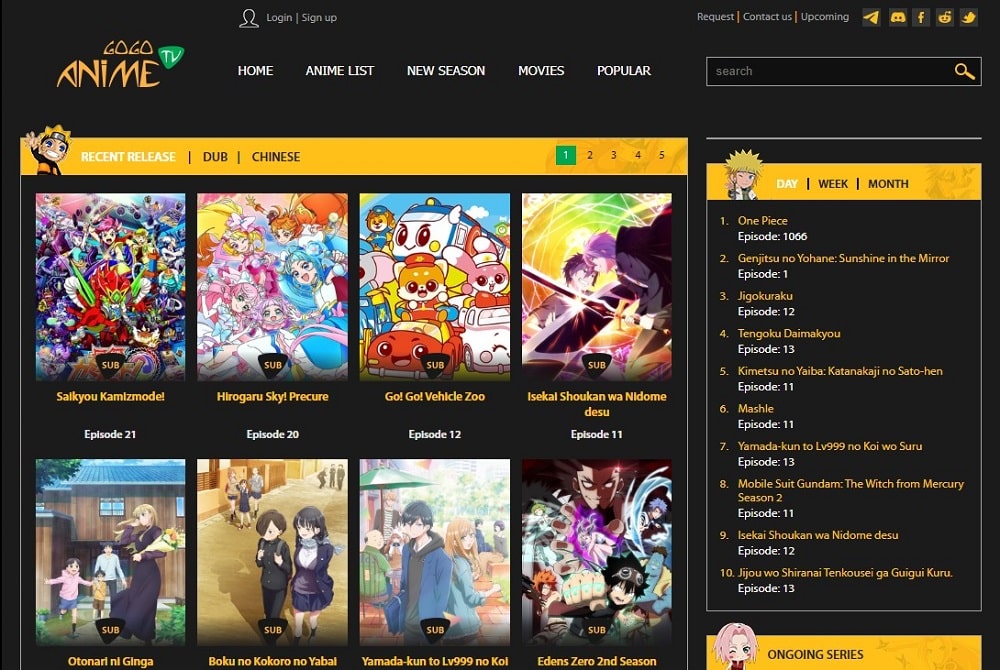This screenshot has width=1000, height=670.
Task: Select the DAY ranking tab
Action: pyautogui.click(x=787, y=184)
